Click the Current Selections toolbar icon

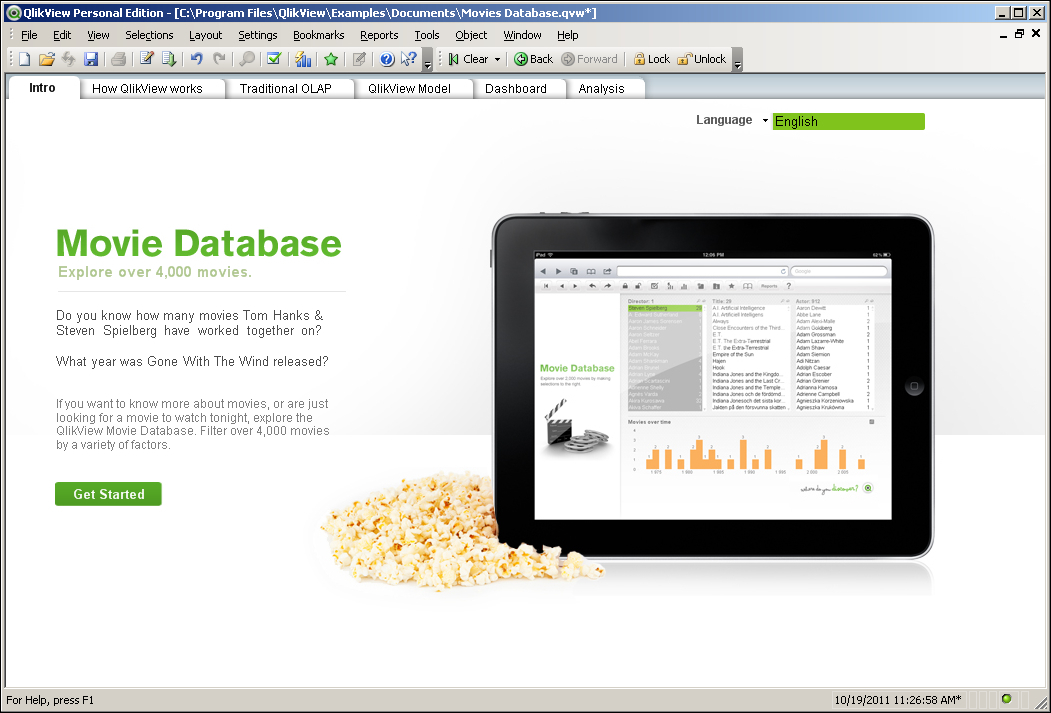[274, 59]
